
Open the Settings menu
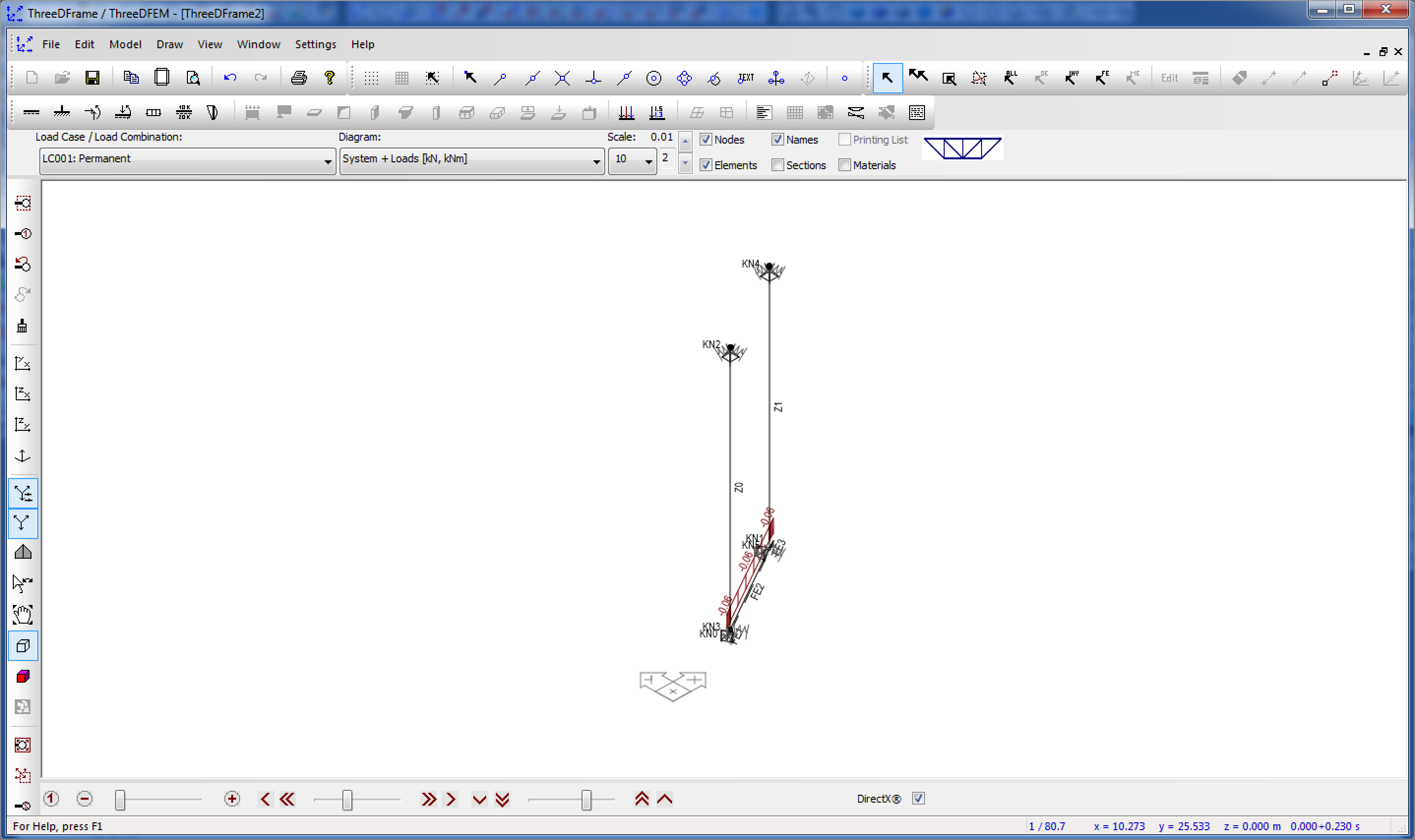pos(315,44)
